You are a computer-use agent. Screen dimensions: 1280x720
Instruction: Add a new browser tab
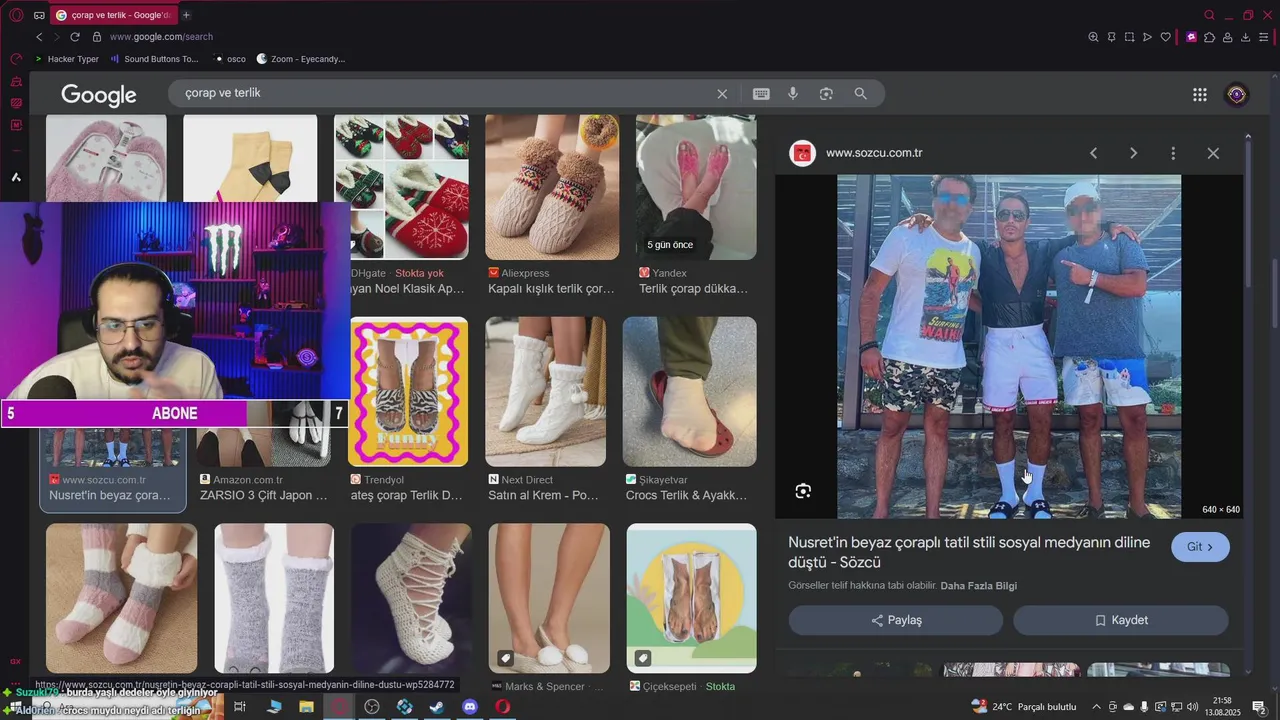[x=186, y=15]
